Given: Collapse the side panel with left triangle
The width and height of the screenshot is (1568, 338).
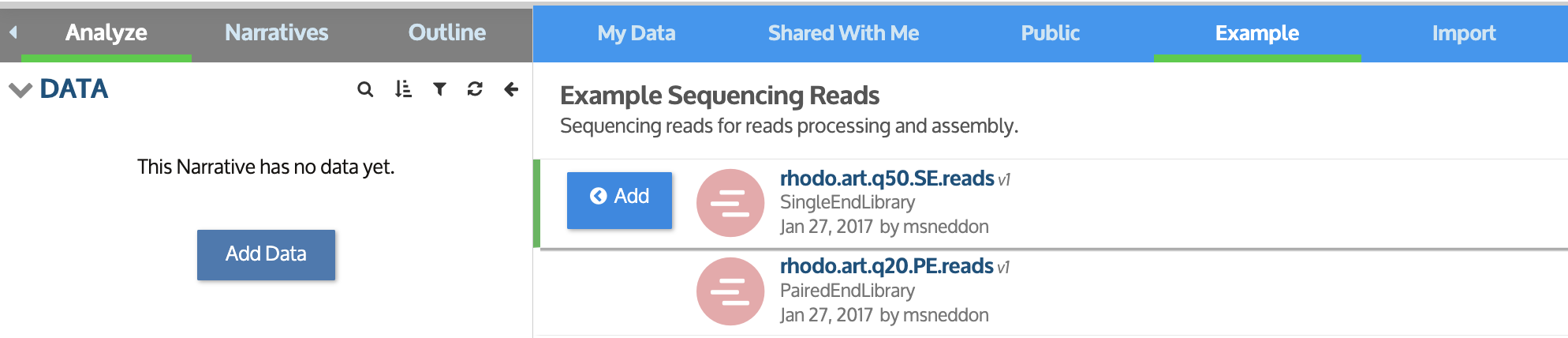Looking at the screenshot, I should (13, 32).
